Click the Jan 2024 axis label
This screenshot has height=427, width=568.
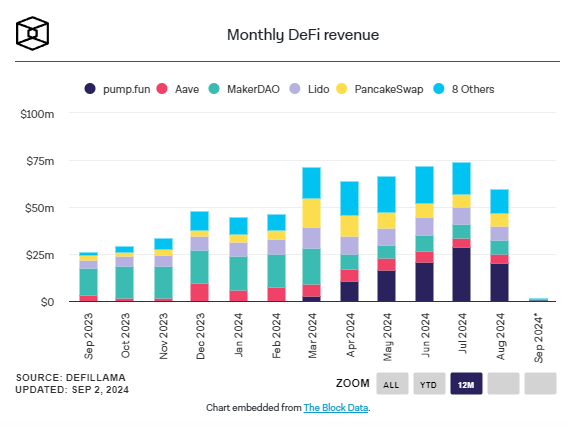238,335
